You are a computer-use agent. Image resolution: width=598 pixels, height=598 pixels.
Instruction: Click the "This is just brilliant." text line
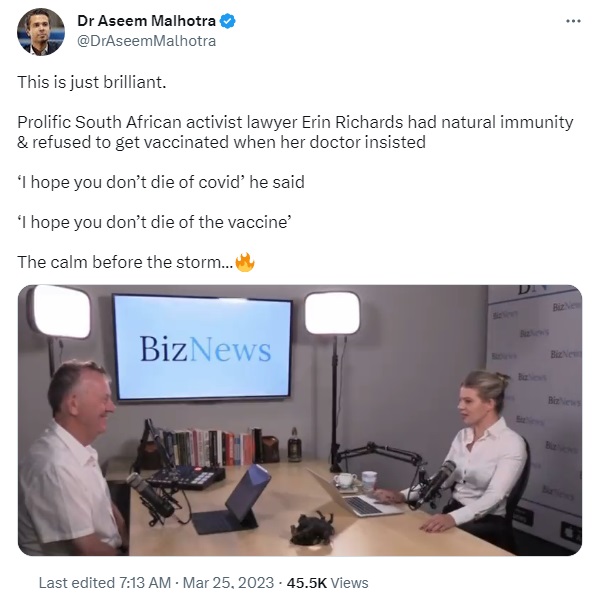click(x=92, y=82)
